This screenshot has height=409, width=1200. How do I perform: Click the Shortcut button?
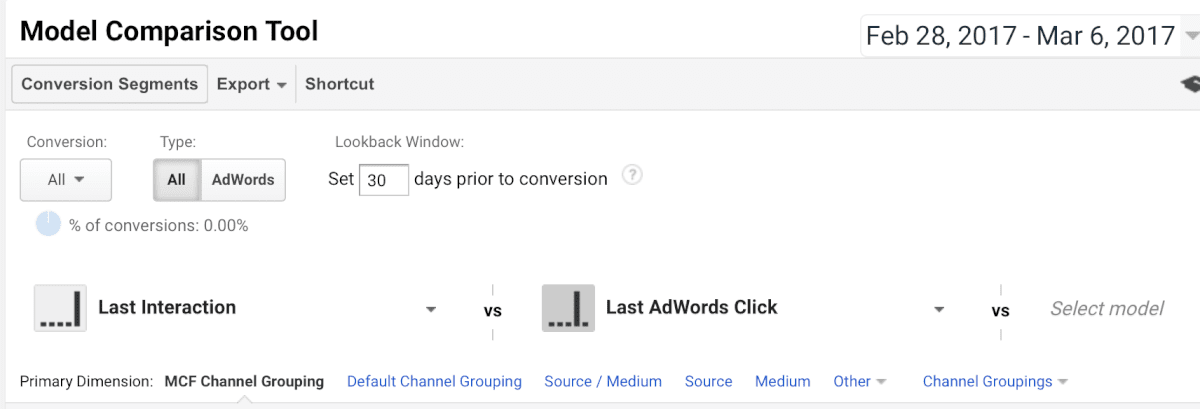tap(340, 84)
